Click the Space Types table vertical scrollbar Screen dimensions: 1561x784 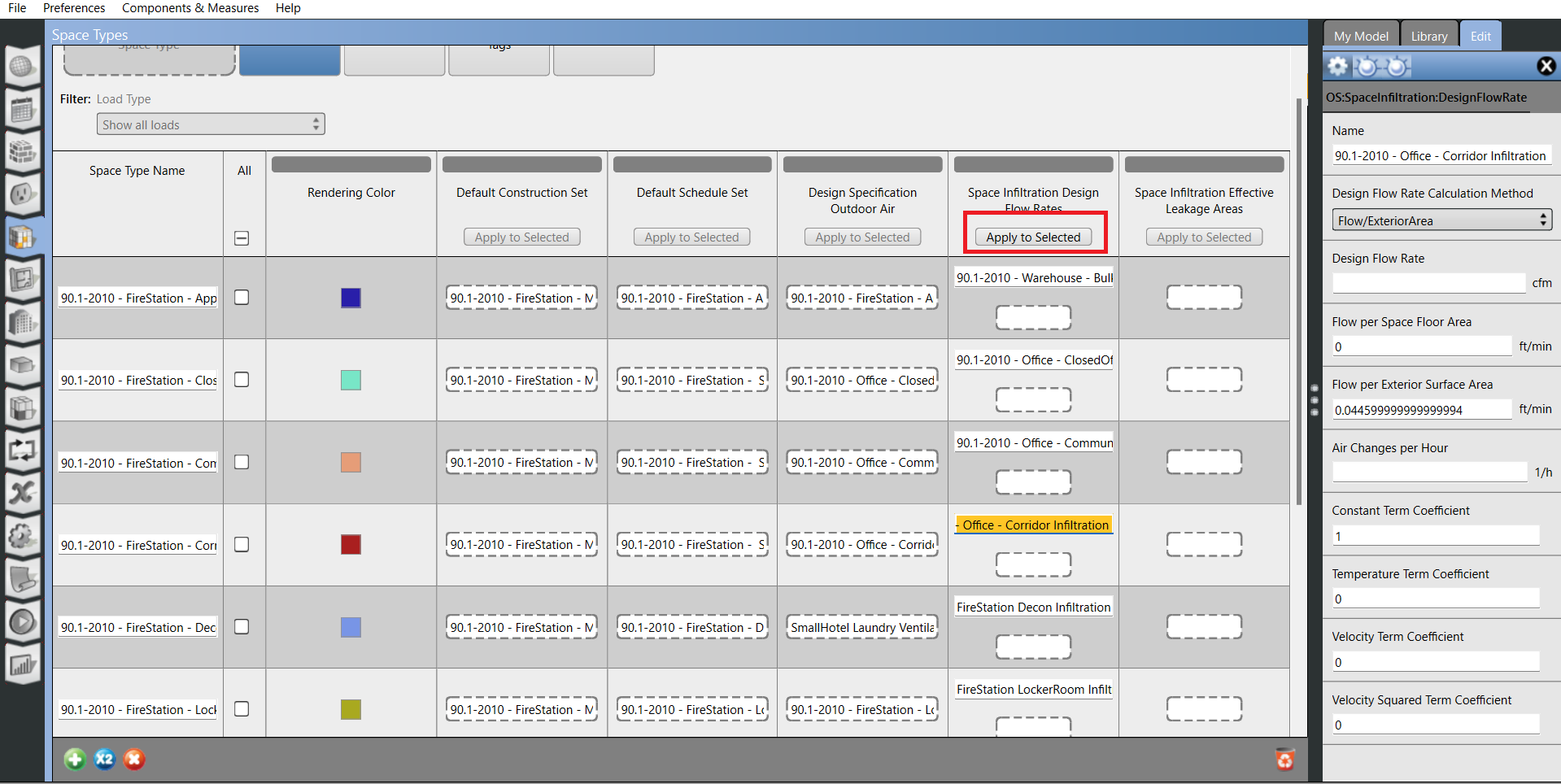pos(1299,301)
